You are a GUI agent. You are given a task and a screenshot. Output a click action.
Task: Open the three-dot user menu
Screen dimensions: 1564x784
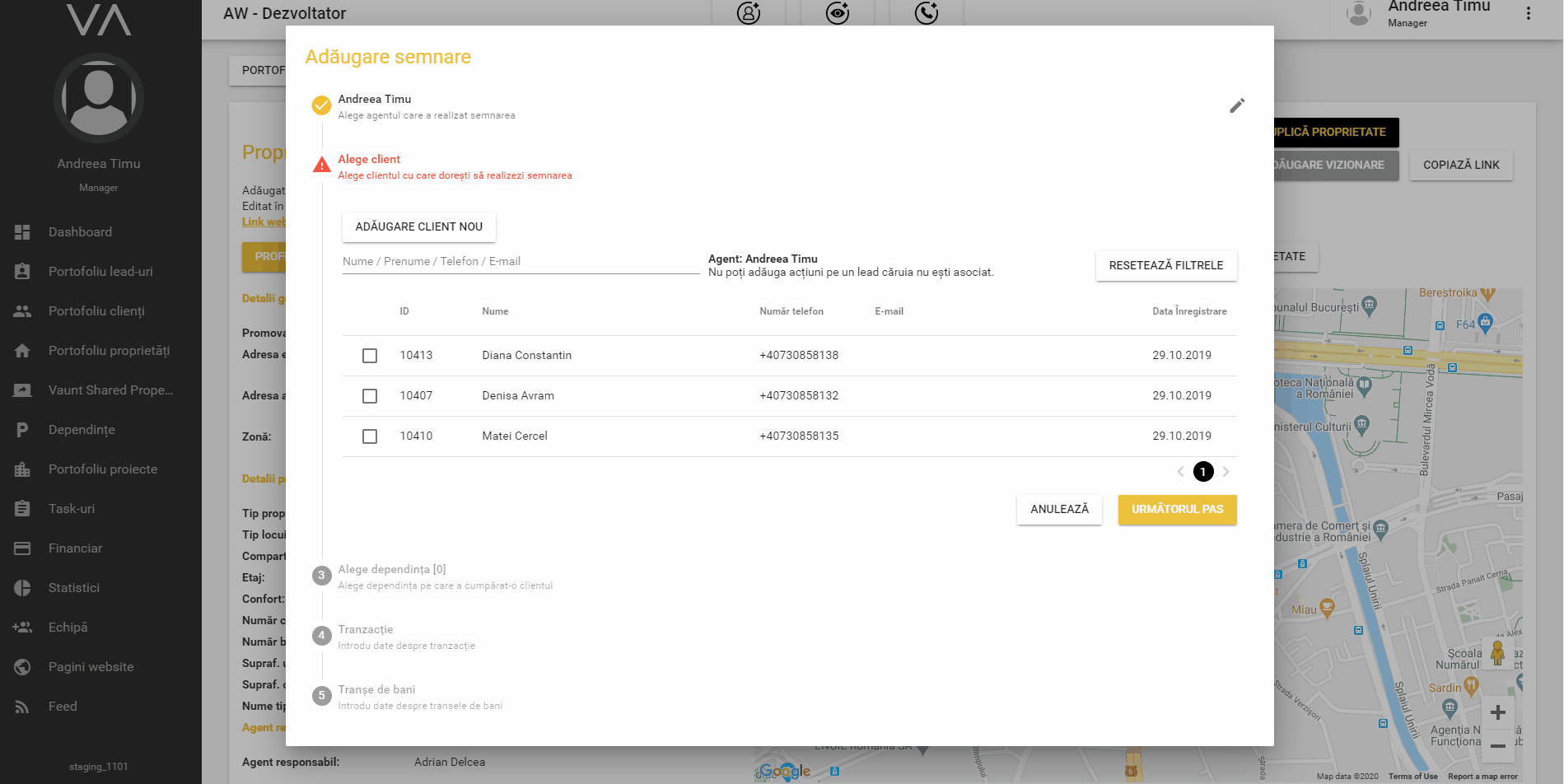(1528, 13)
